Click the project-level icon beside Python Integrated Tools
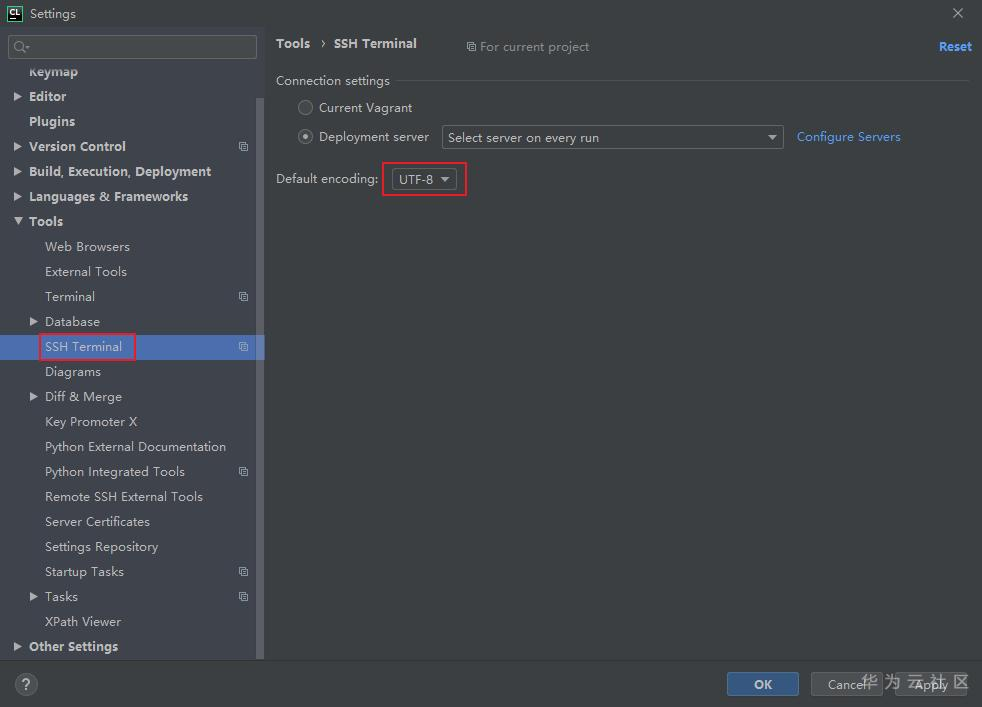The height and width of the screenshot is (707, 982). (243, 472)
